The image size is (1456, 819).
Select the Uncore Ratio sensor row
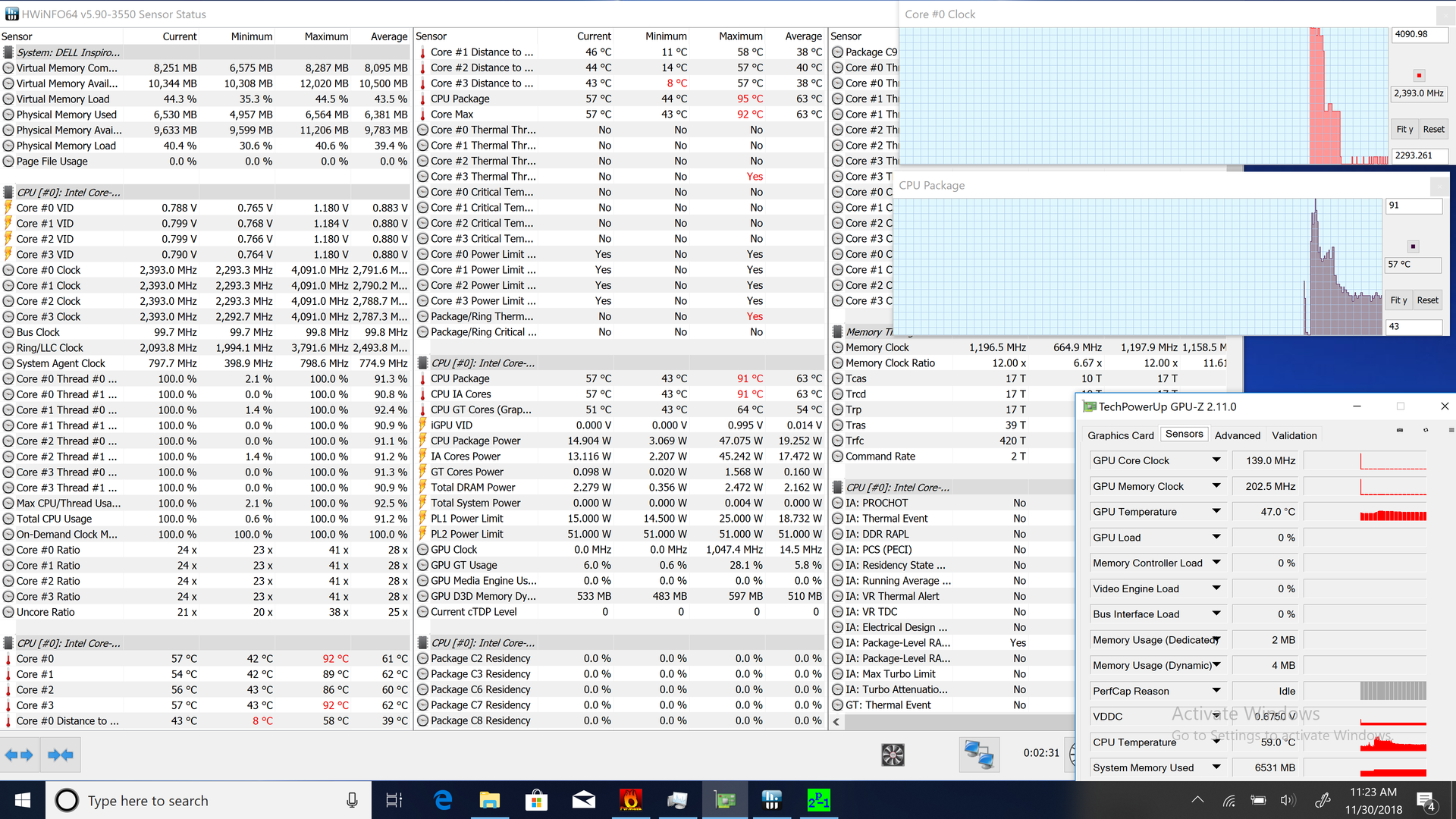(x=206, y=612)
